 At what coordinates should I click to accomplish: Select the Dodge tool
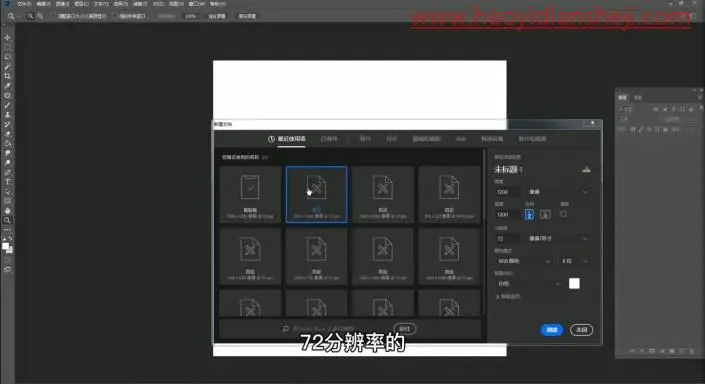(x=7, y=163)
